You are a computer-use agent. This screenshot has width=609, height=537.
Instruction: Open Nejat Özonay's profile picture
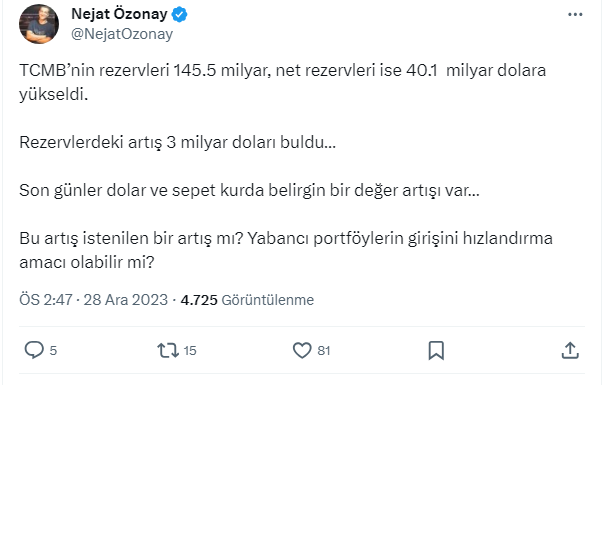click(39, 24)
